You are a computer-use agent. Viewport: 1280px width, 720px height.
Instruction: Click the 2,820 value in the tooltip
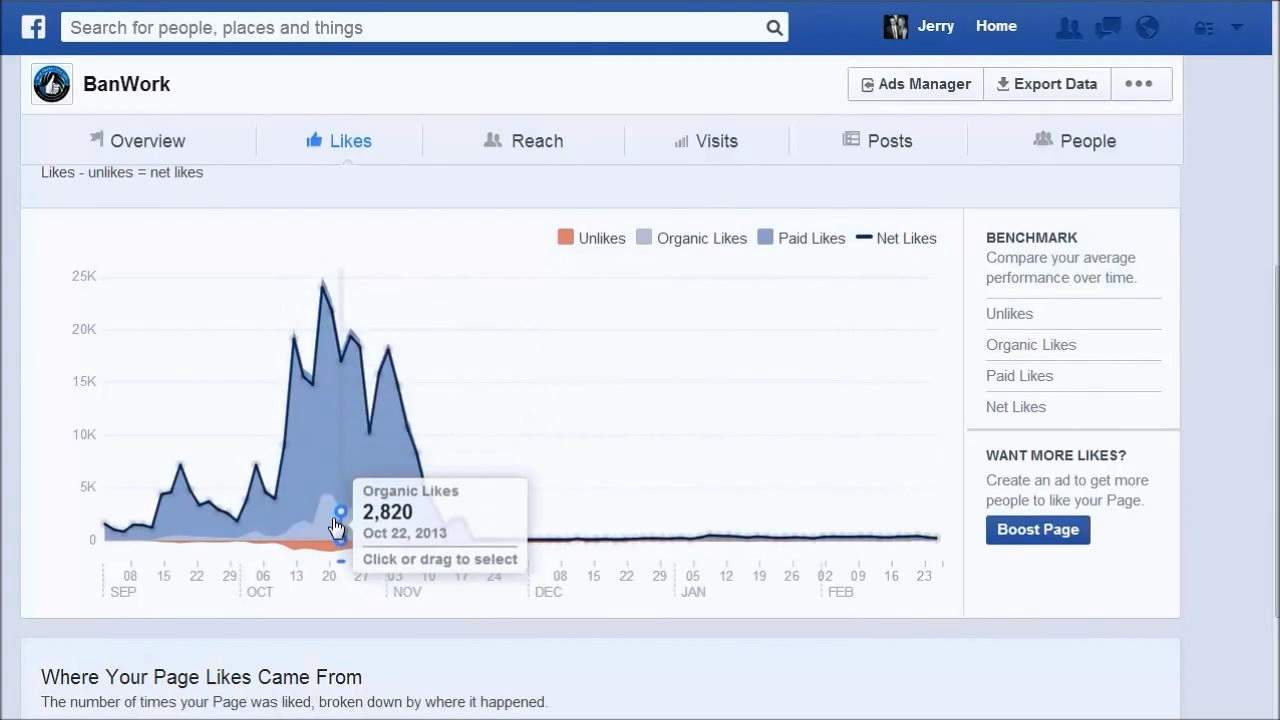(x=387, y=512)
